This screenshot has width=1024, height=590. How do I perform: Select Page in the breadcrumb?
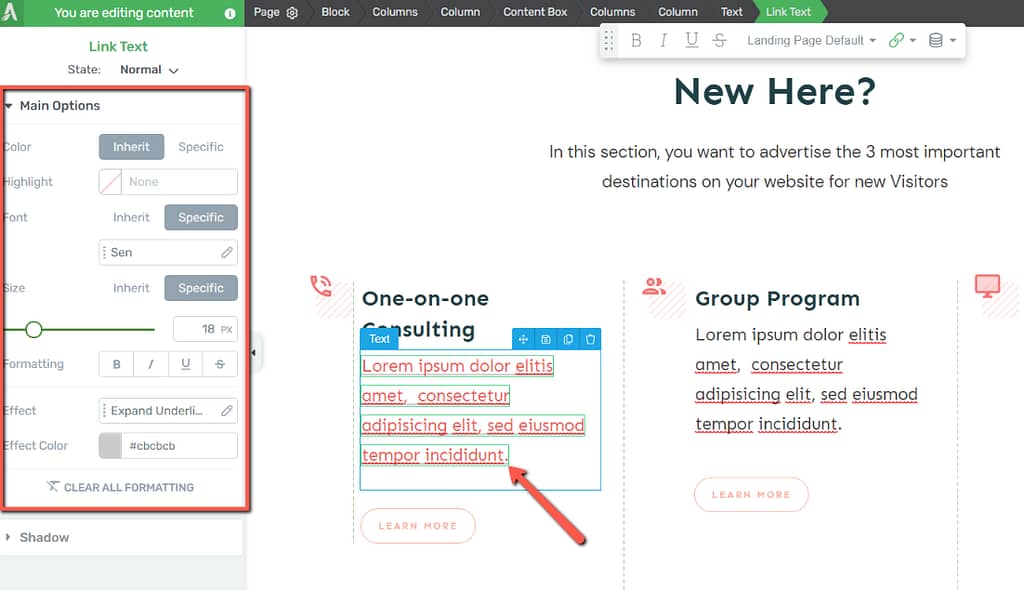tap(266, 12)
